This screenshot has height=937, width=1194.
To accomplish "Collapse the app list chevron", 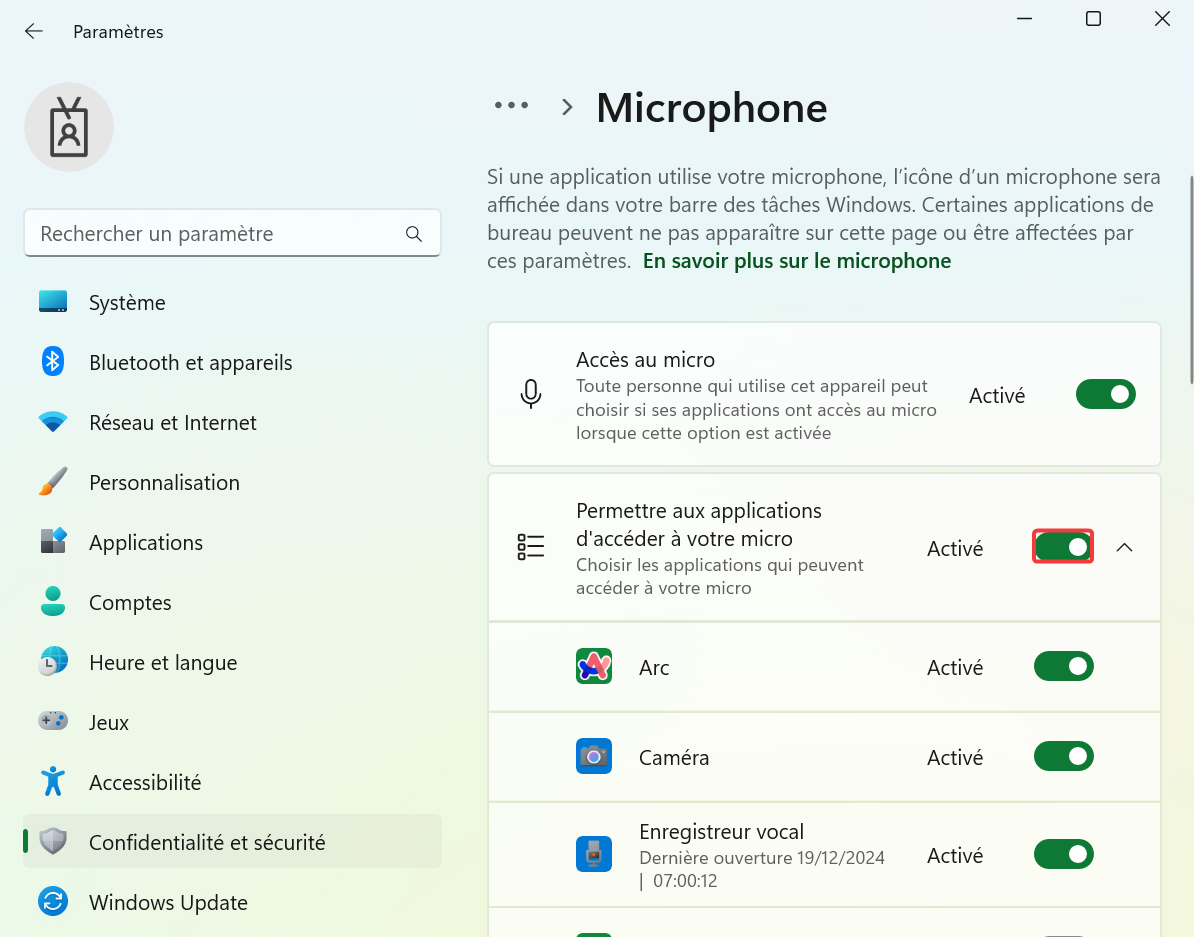I will [x=1125, y=547].
